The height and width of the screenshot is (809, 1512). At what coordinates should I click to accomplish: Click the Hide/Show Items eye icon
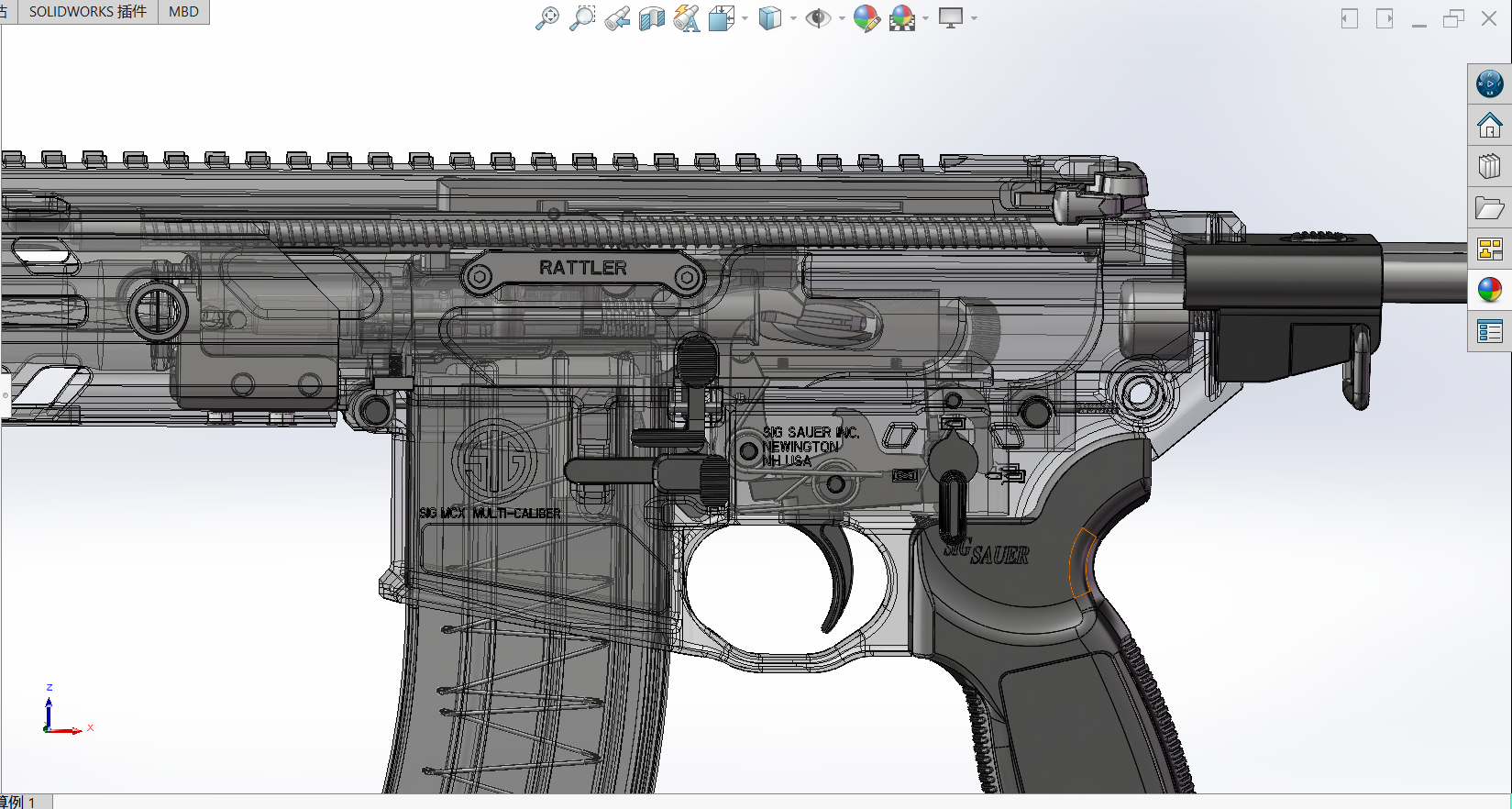(x=818, y=17)
